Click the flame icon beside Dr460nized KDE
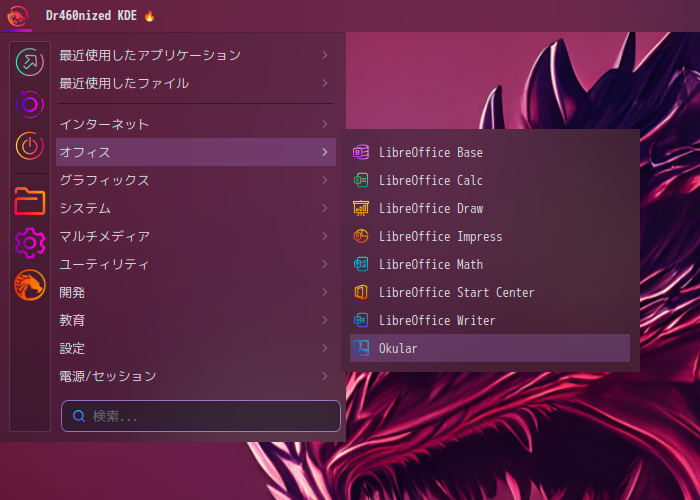 pos(150,16)
